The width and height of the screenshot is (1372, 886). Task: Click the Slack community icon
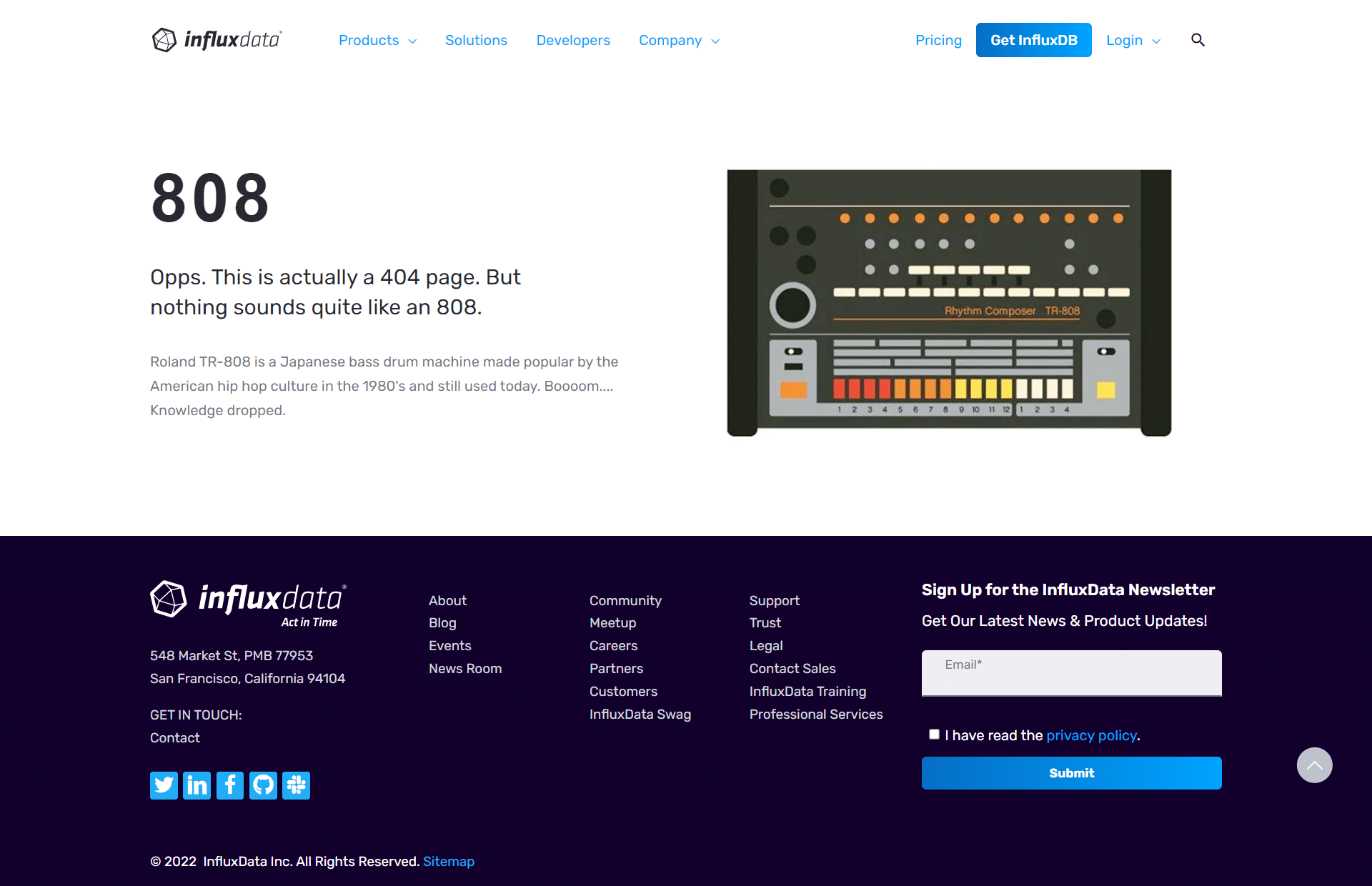[x=296, y=784]
